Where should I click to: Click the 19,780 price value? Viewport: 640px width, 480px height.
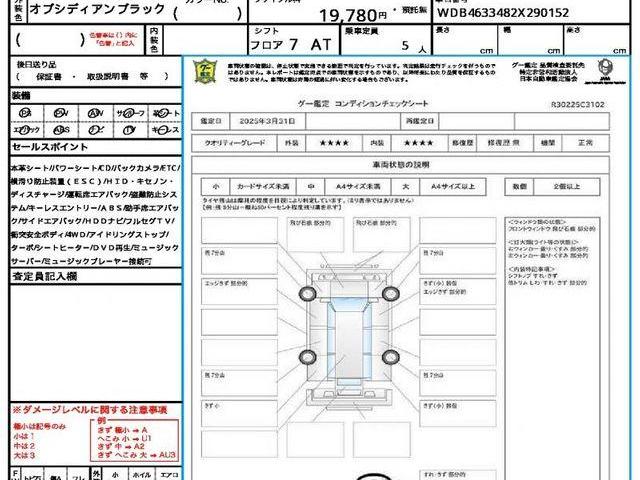[348, 16]
